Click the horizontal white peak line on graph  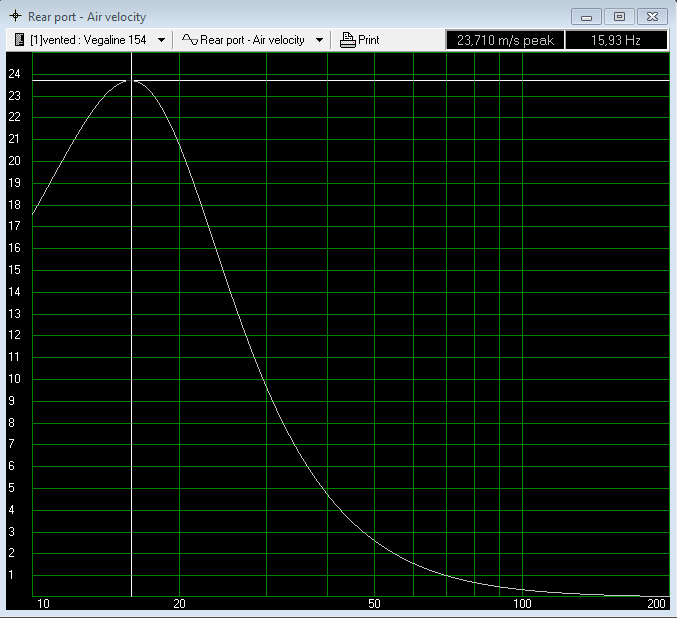tap(400, 80)
